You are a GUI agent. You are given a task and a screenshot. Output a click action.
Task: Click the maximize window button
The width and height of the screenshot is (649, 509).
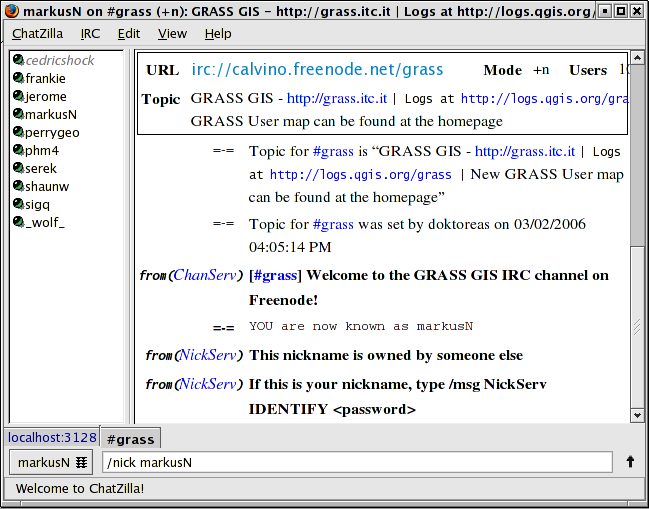621,11
